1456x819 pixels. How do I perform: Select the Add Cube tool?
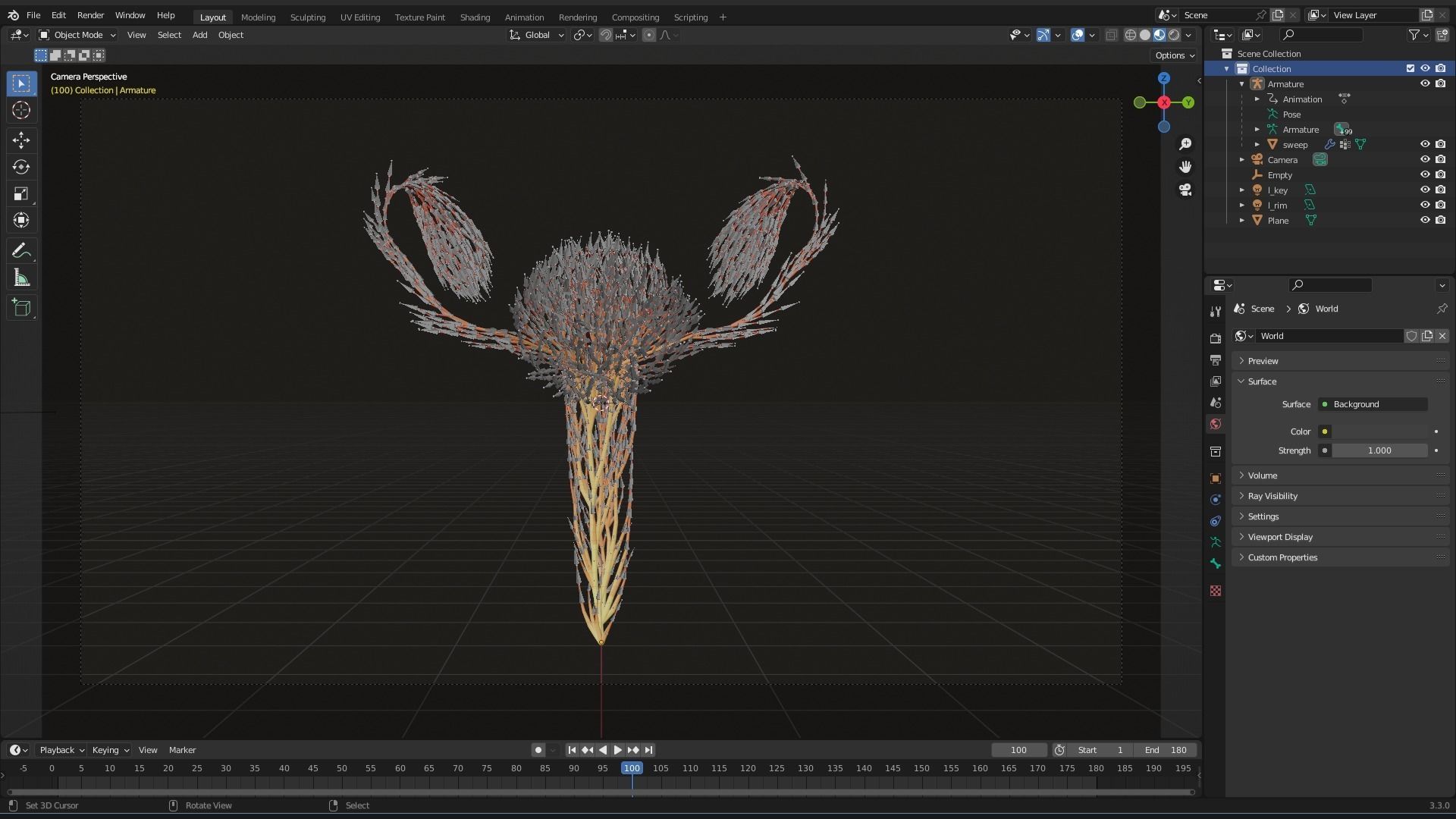(21, 307)
